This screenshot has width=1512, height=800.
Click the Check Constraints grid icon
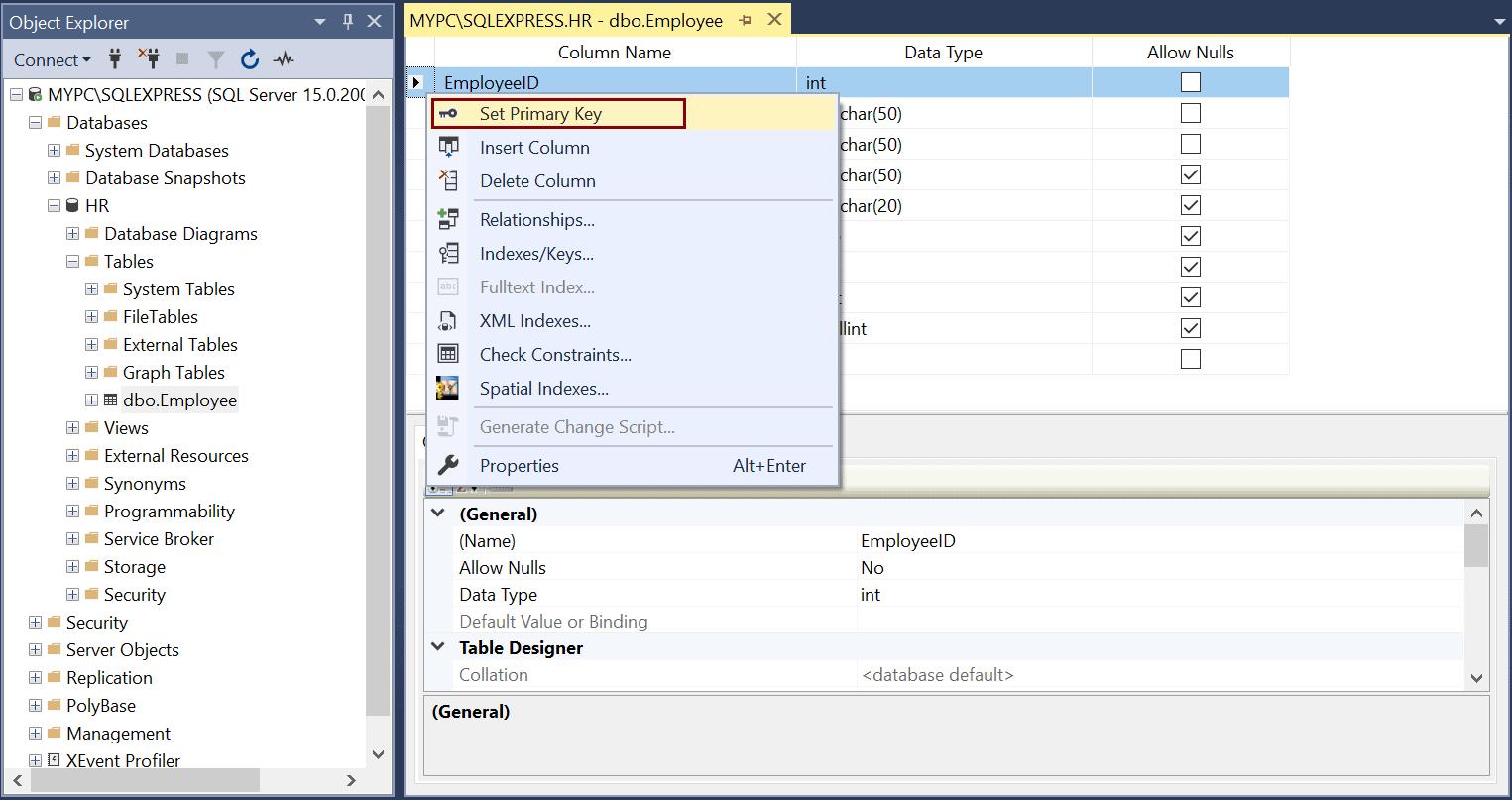point(448,354)
